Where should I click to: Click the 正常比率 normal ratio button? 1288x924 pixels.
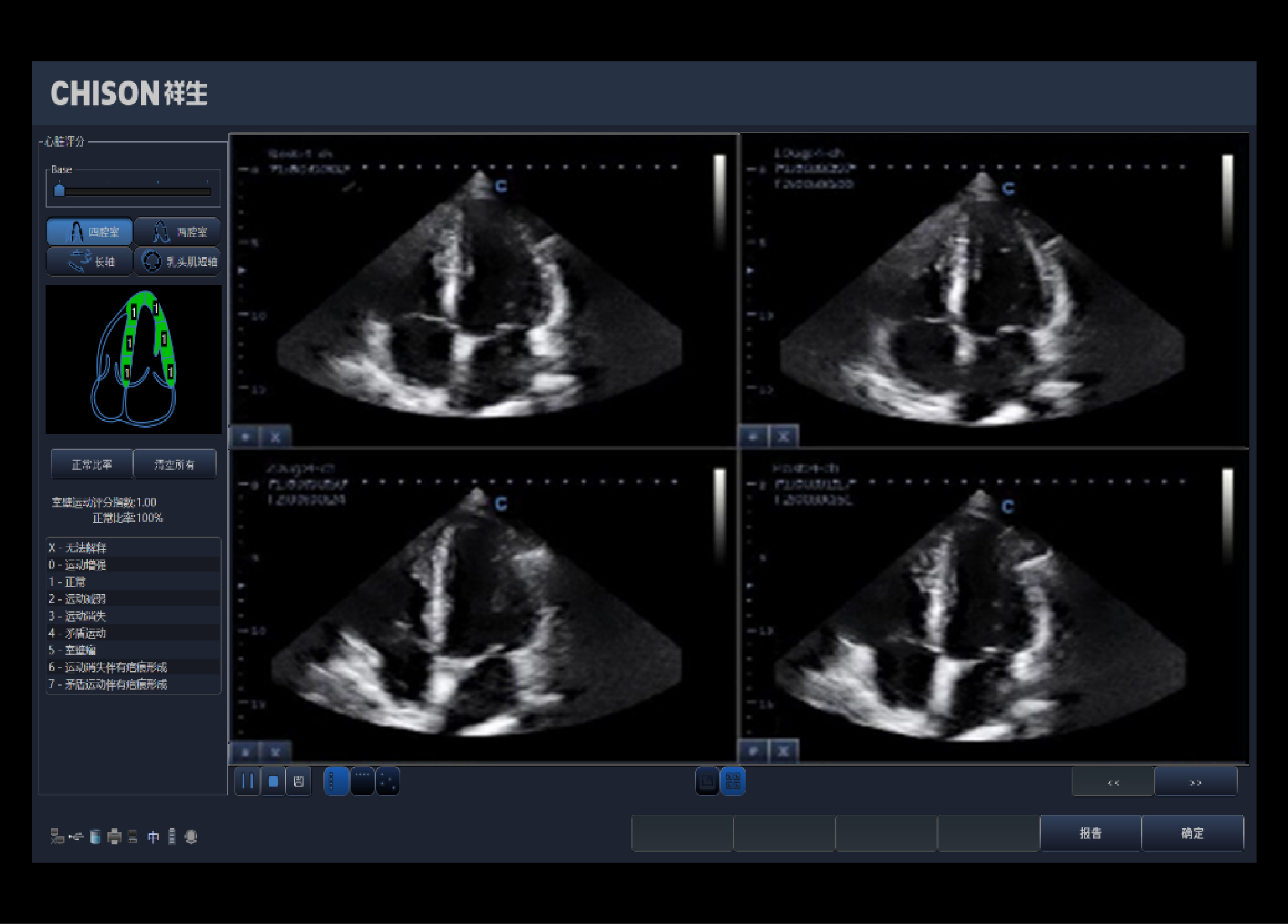tap(92, 464)
